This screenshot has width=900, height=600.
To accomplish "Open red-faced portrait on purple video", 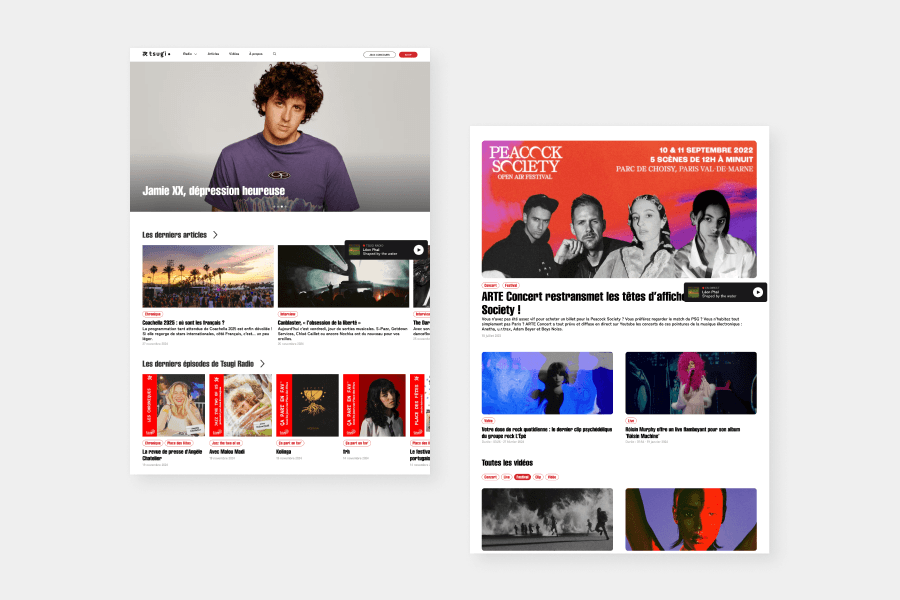I will point(691,519).
